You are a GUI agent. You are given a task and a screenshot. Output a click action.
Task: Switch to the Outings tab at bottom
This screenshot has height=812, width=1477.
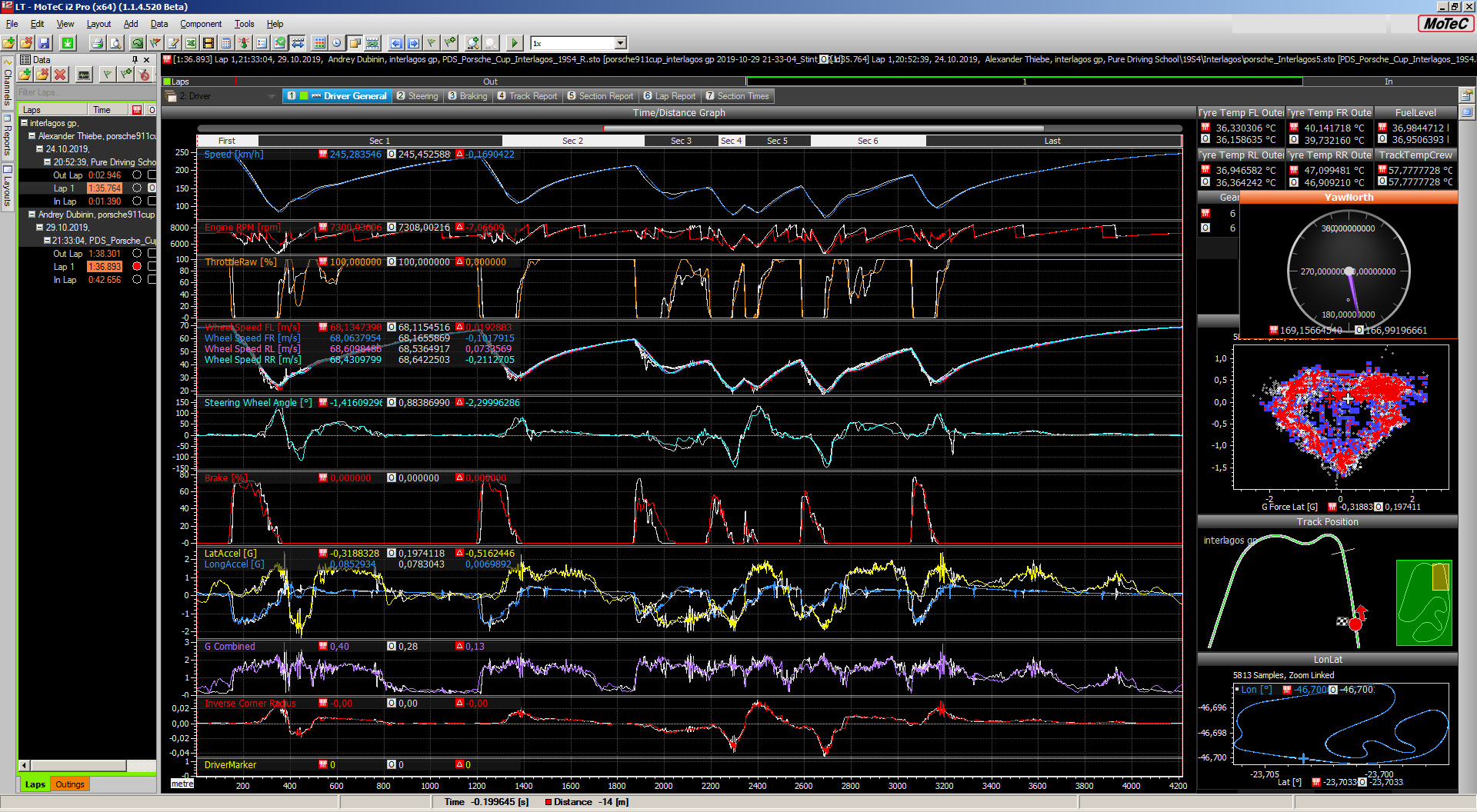69,784
